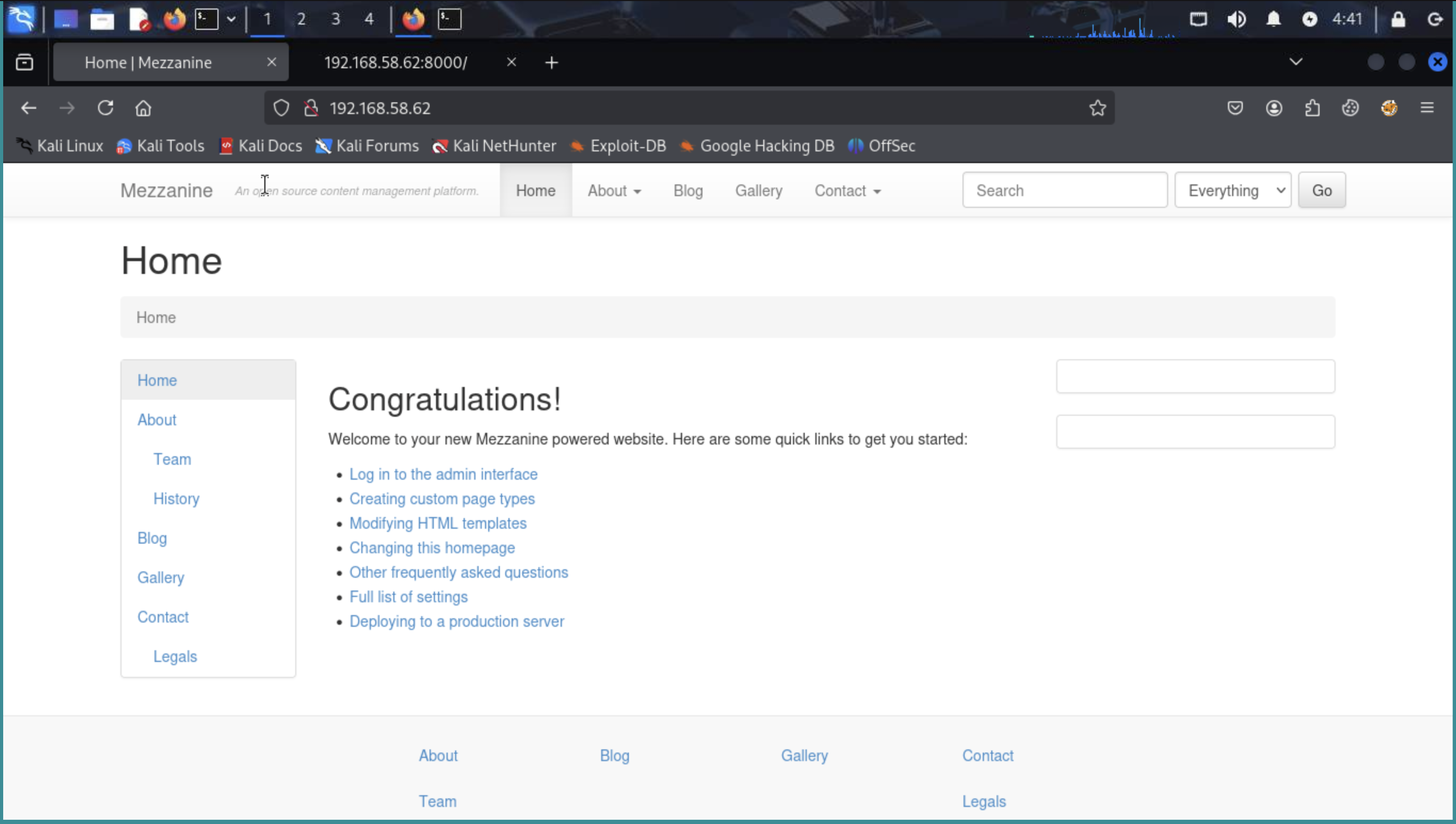The width and height of the screenshot is (1456, 824).
Task: Bookmark this page with the star icon
Action: (1097, 108)
